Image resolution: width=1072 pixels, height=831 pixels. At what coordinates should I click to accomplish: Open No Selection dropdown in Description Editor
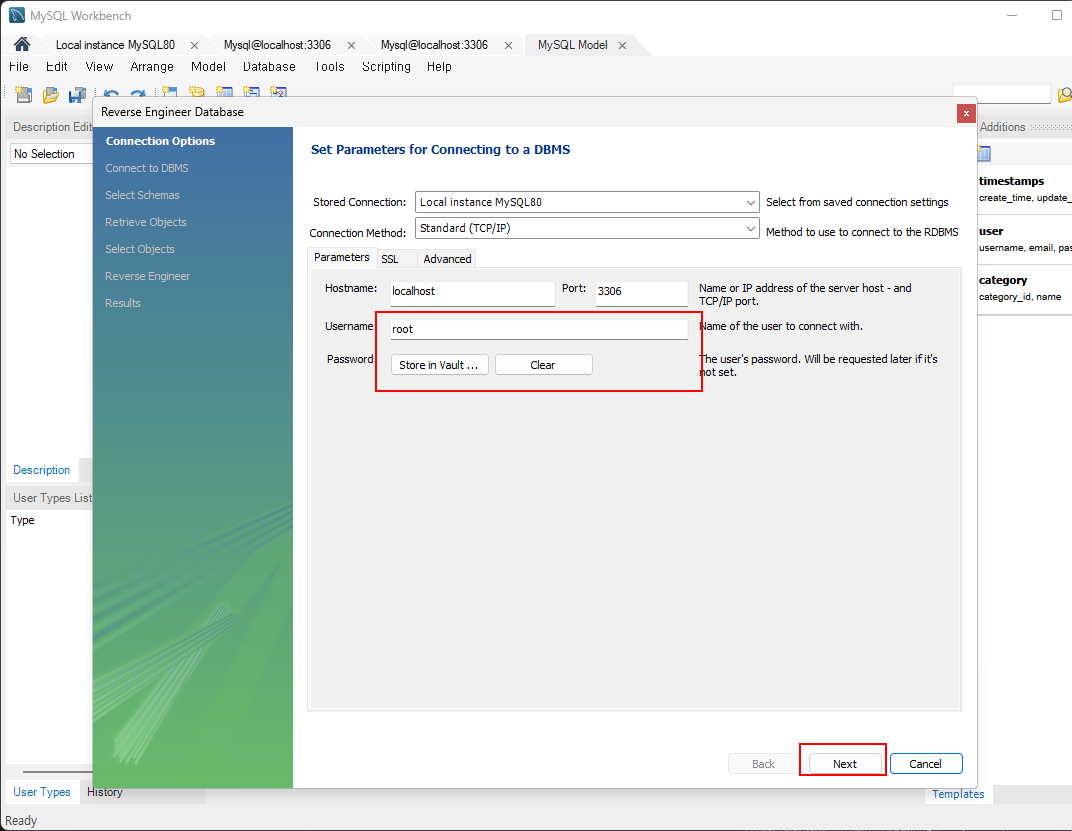(51, 154)
